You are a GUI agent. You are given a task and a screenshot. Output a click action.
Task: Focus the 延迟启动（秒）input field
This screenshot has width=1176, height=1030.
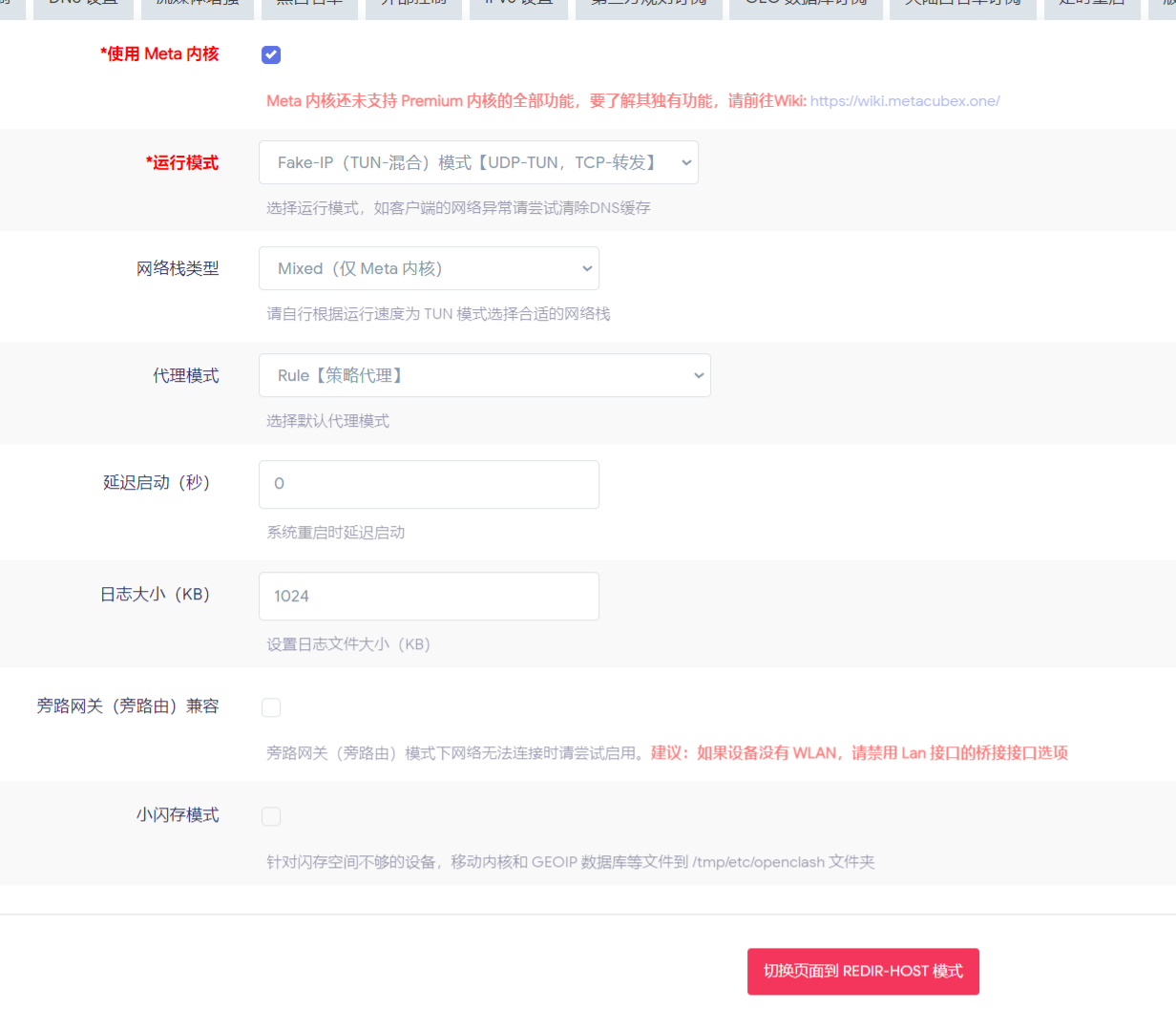point(429,484)
